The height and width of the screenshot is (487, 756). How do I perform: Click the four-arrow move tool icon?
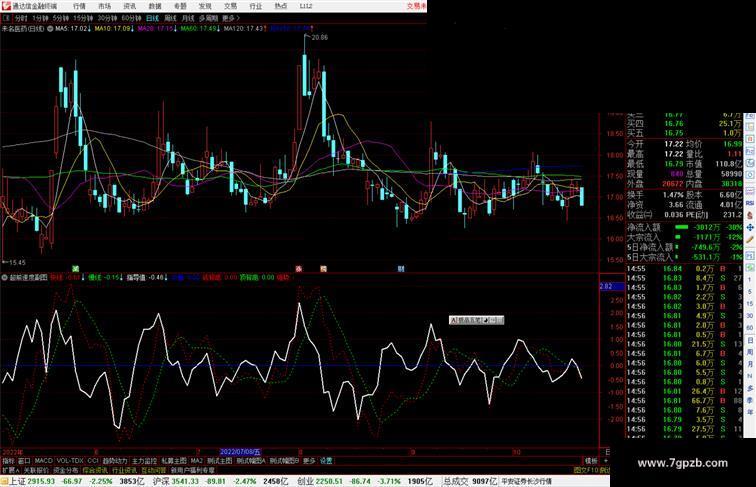pyautogui.click(x=750, y=227)
